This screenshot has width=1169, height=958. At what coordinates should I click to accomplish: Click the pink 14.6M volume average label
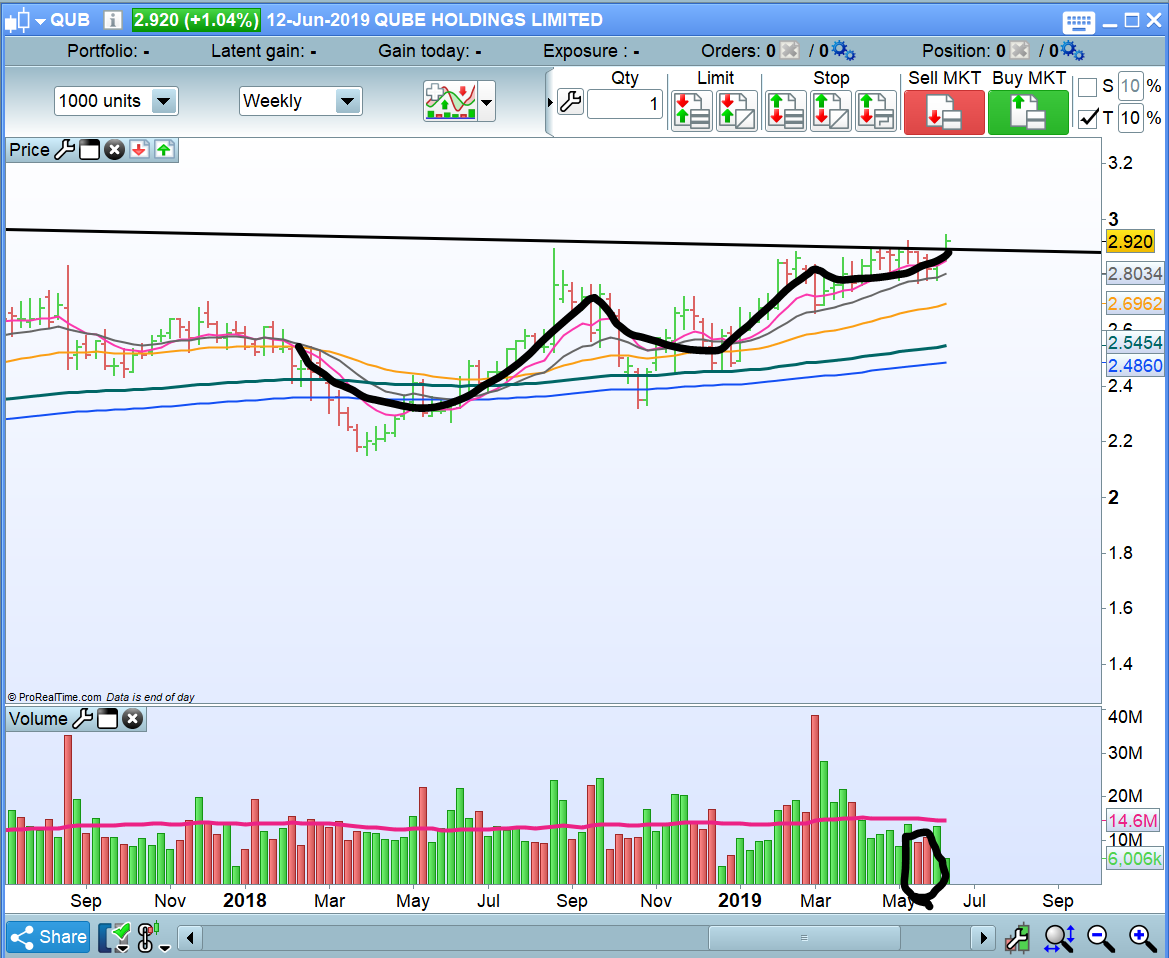[x=1133, y=821]
